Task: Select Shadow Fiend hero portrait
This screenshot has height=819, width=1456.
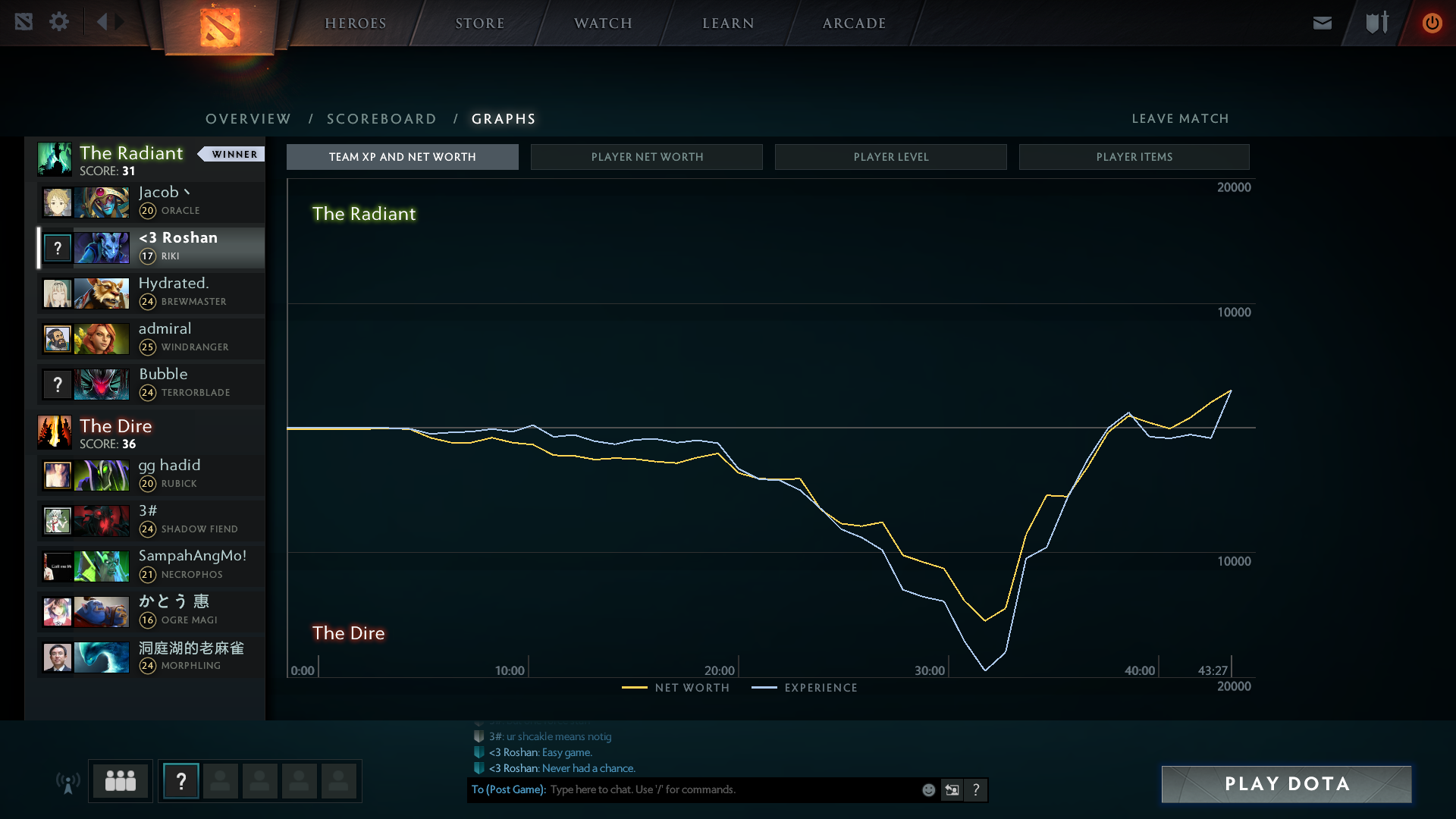Action: (102, 521)
